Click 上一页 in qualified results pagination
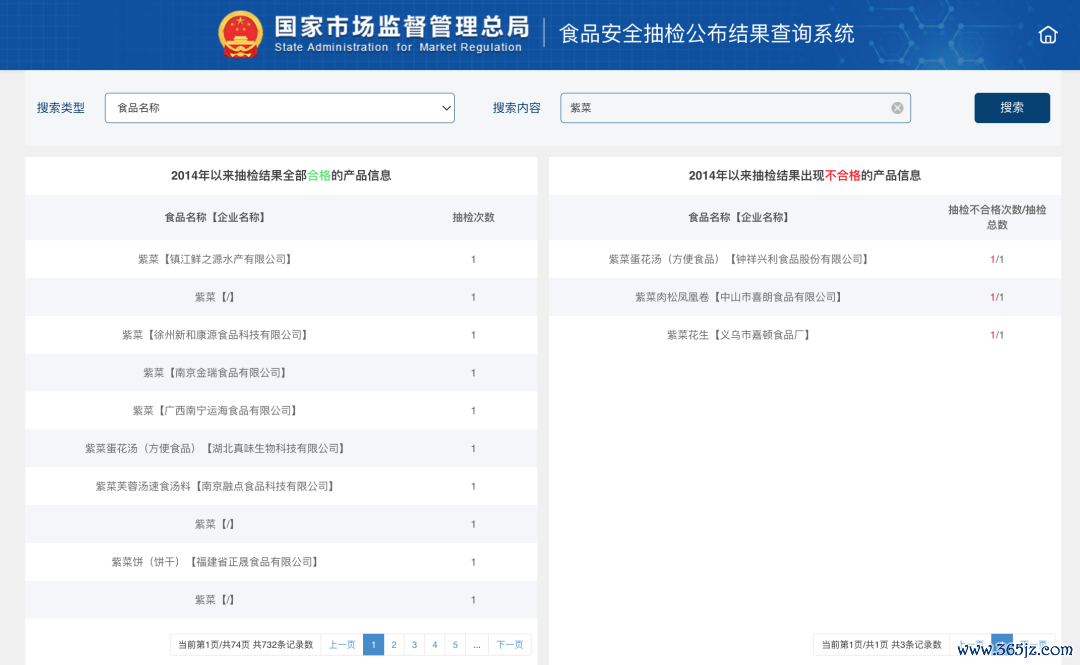 (342, 645)
